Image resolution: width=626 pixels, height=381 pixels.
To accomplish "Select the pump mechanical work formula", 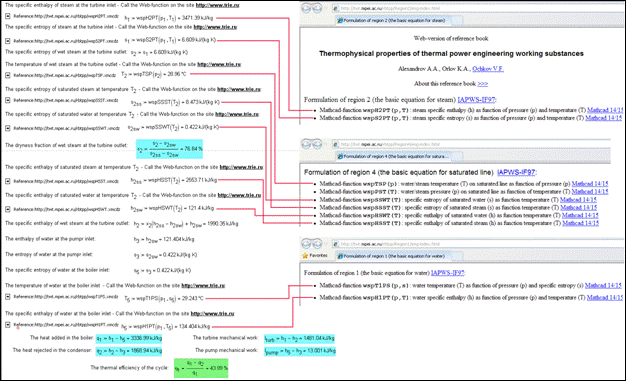I will (300, 351).
